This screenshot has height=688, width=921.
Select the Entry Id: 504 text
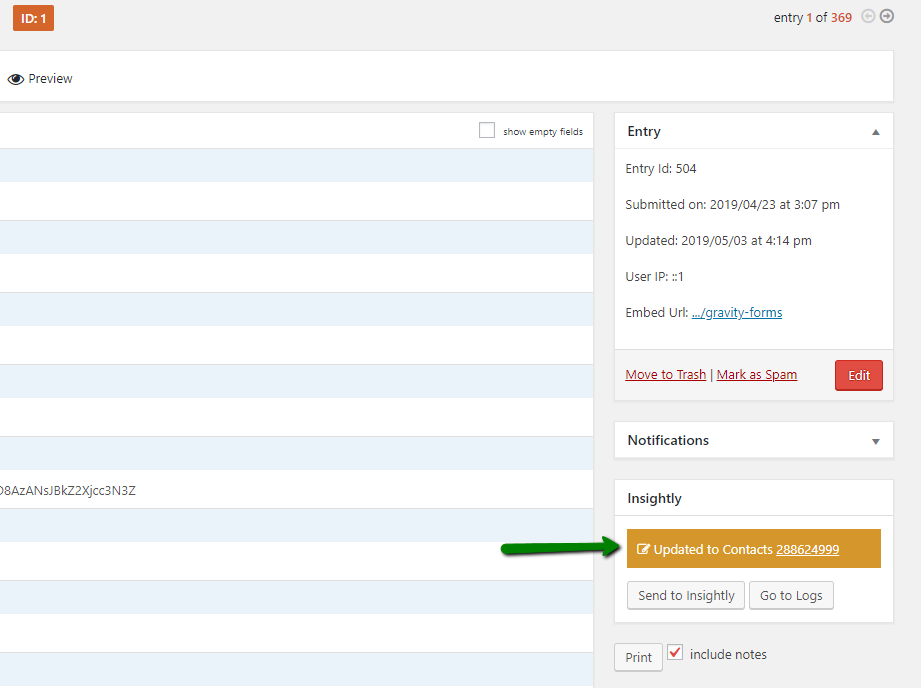pos(661,169)
